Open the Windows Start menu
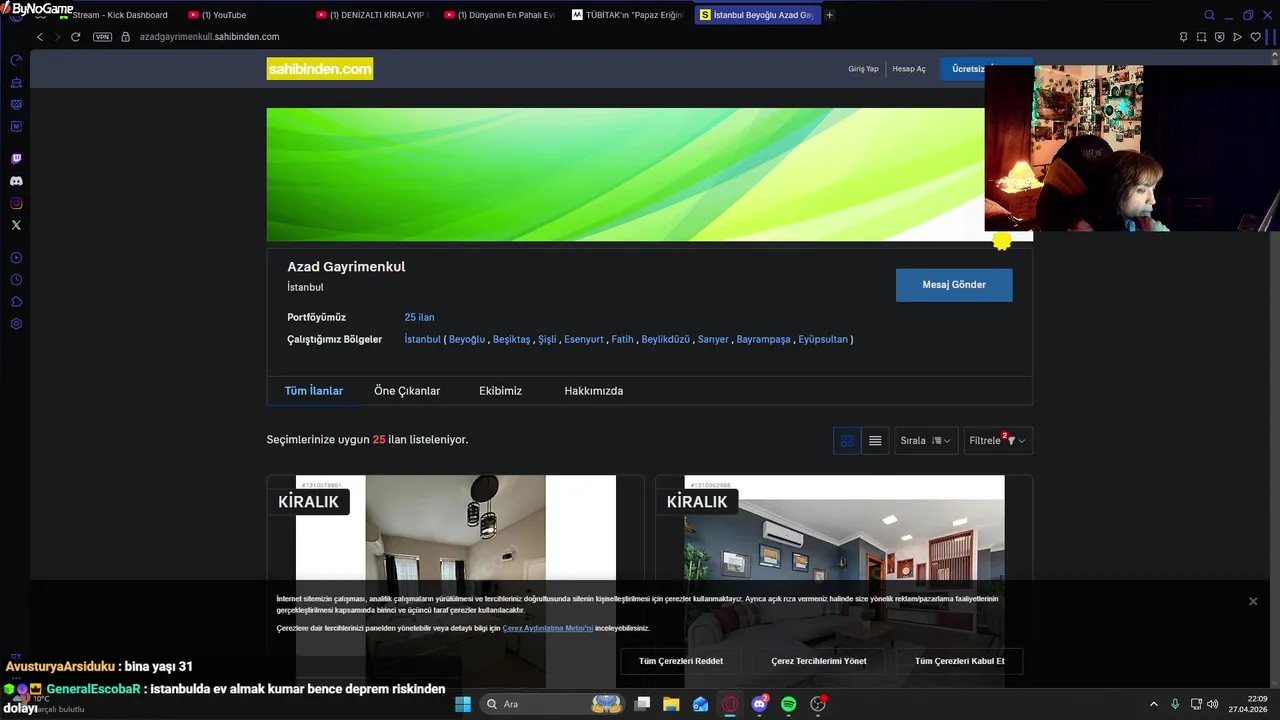Screen dimensions: 1280x720 (463, 704)
